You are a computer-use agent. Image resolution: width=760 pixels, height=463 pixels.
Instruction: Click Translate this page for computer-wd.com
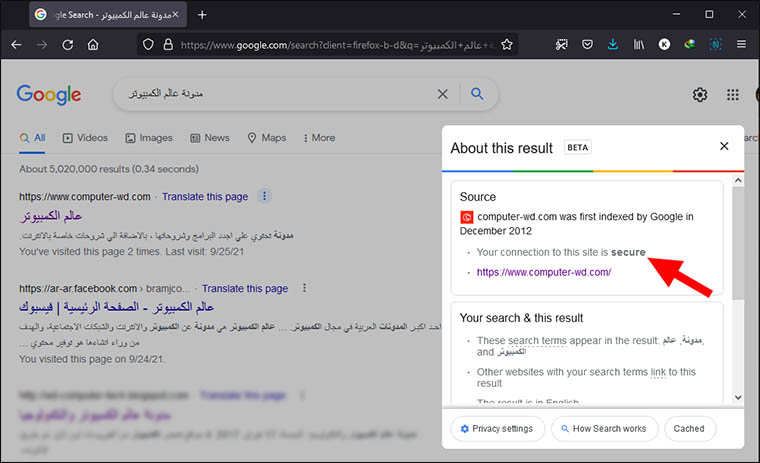point(205,196)
